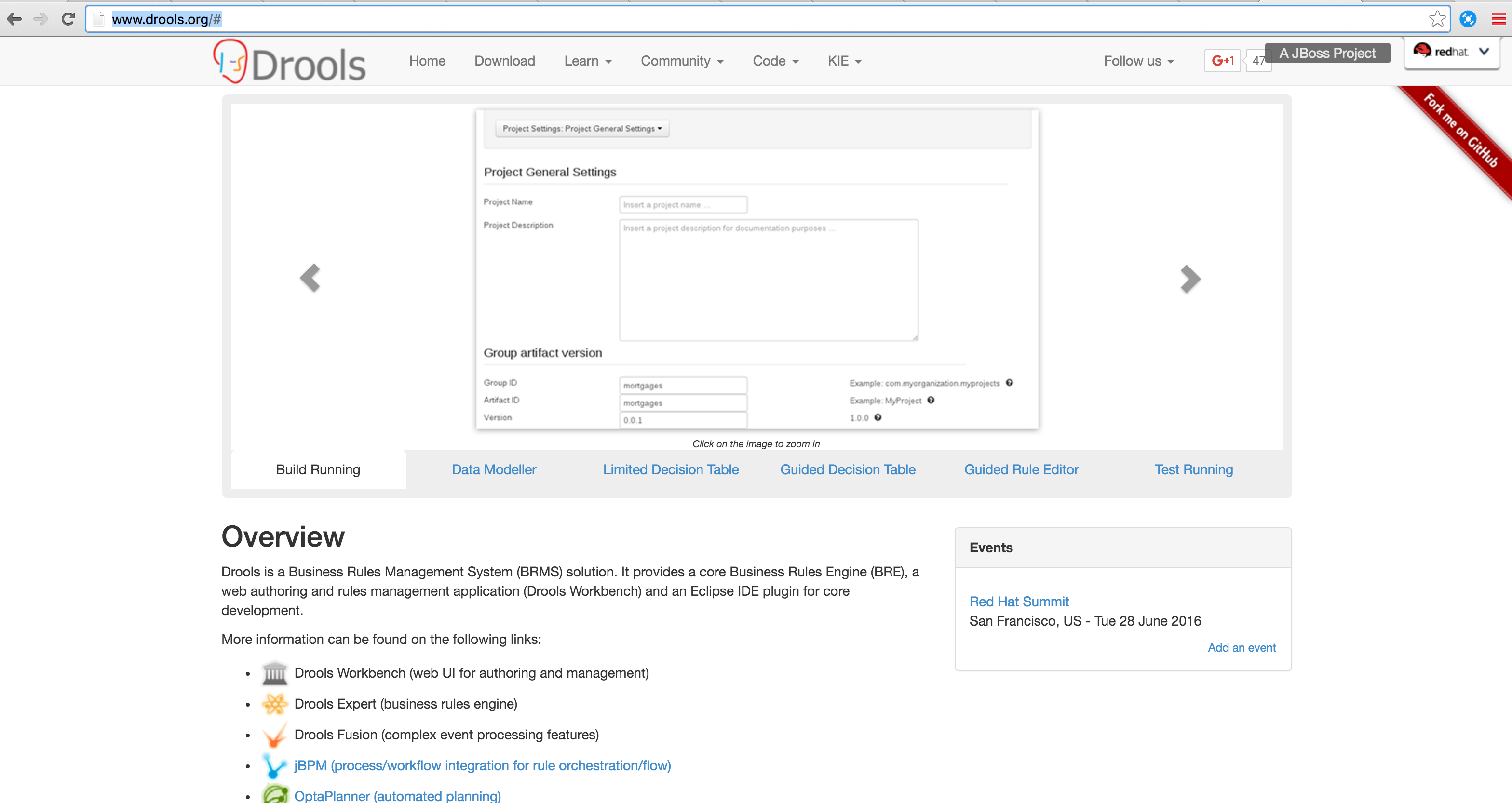Image resolution: width=1512 pixels, height=803 pixels.
Task: Click the G+1 button
Action: coord(1223,60)
